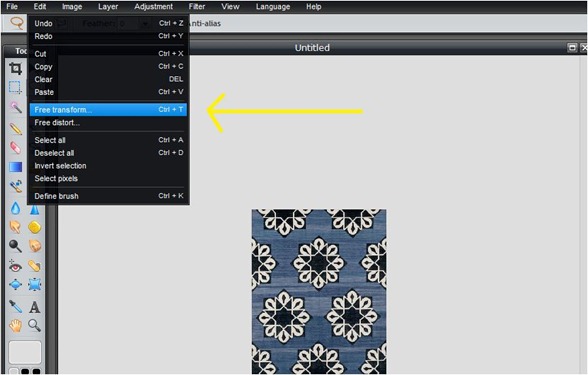Click the Lasso icon in options bar

coord(16,23)
